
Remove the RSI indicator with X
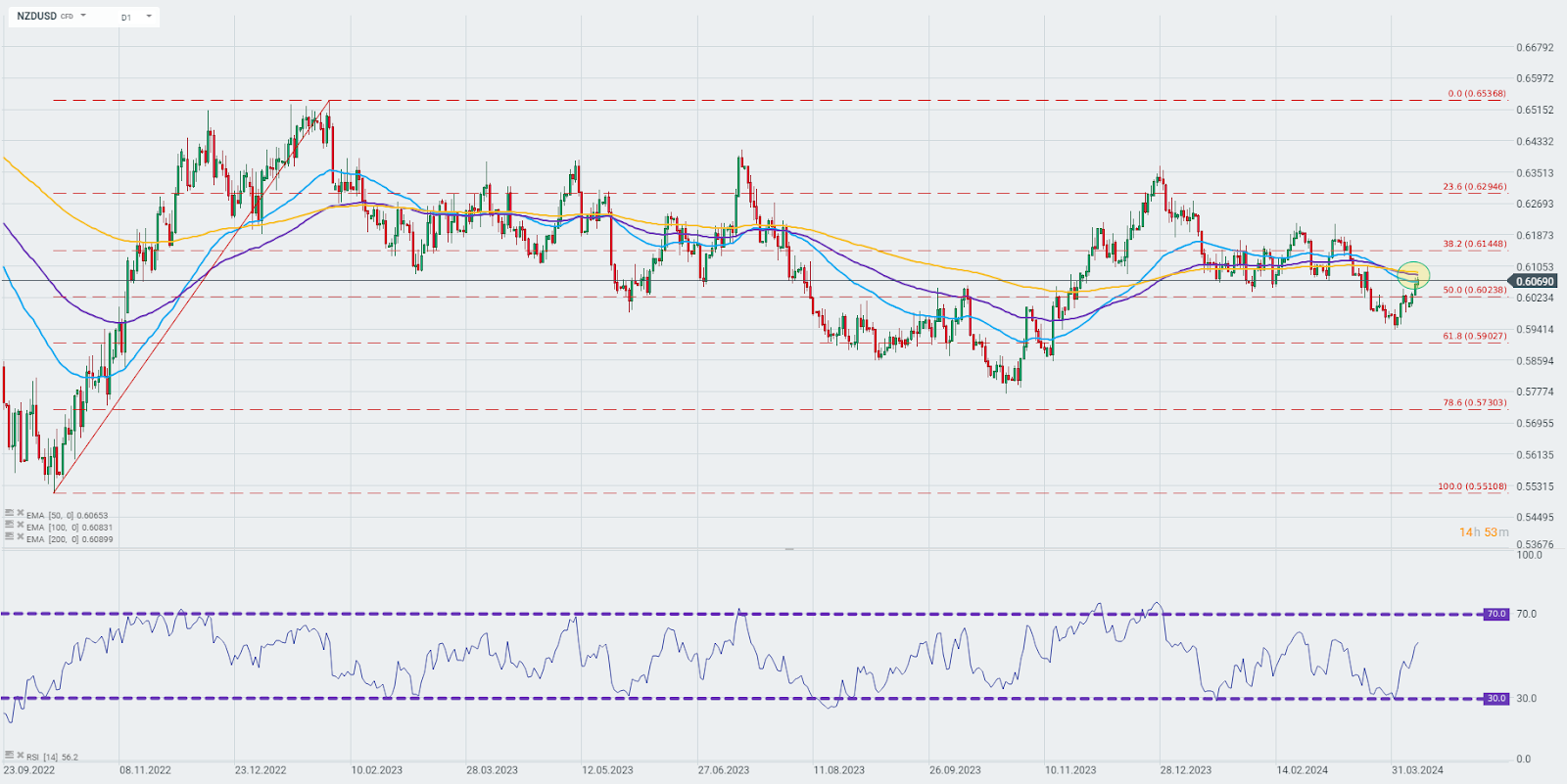pyautogui.click(x=20, y=756)
